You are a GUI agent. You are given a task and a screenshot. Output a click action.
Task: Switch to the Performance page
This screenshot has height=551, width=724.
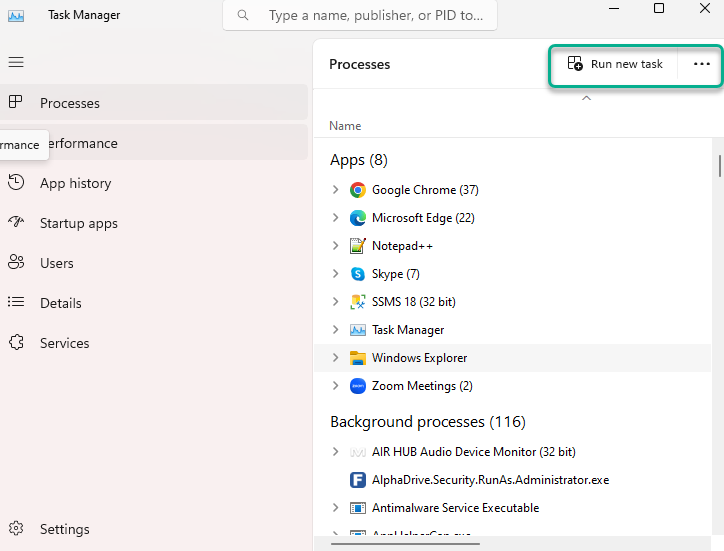click(x=154, y=143)
